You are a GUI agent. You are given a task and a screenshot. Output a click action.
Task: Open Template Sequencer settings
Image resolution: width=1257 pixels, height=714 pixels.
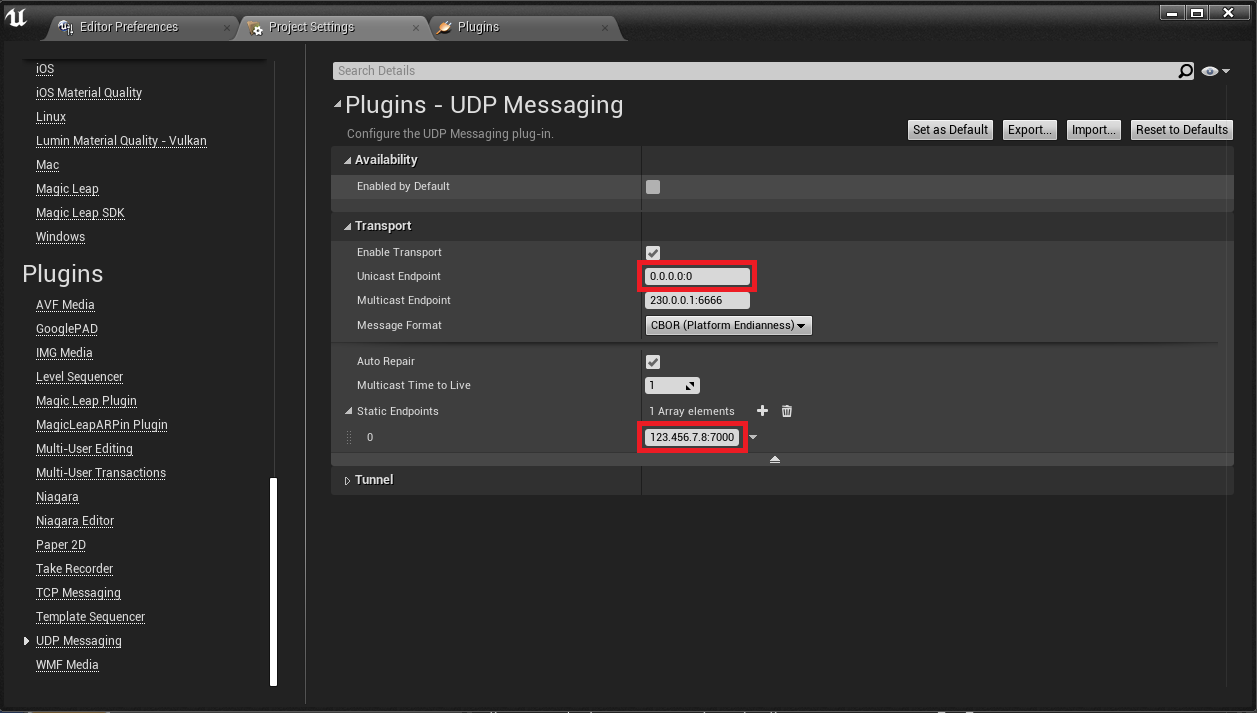click(x=90, y=617)
